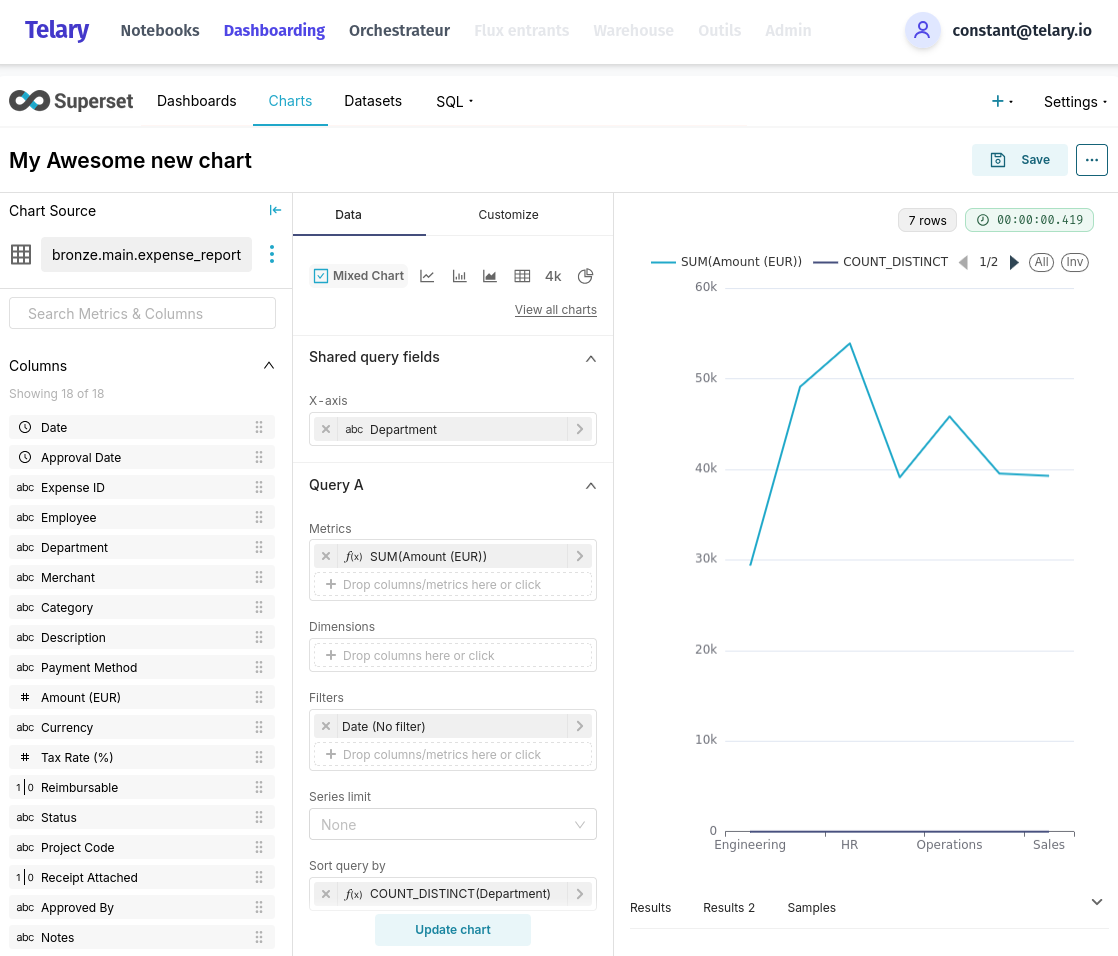Pick the pie chart type icon
Viewport: 1118px width, 956px height.
coord(586,276)
